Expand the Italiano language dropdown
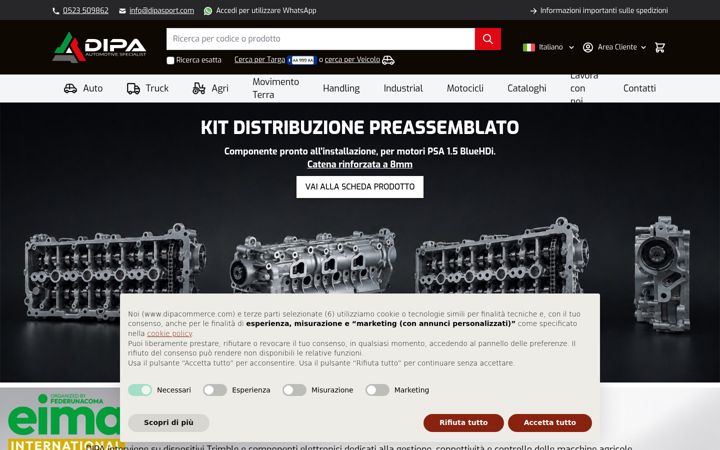The image size is (720, 450). [x=549, y=47]
